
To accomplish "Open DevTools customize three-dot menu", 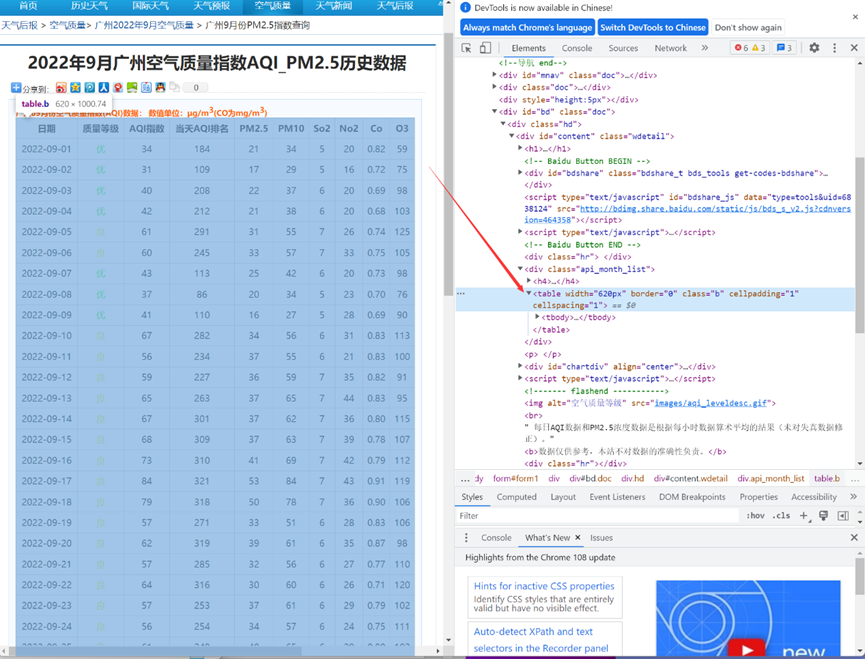I will [x=834, y=48].
